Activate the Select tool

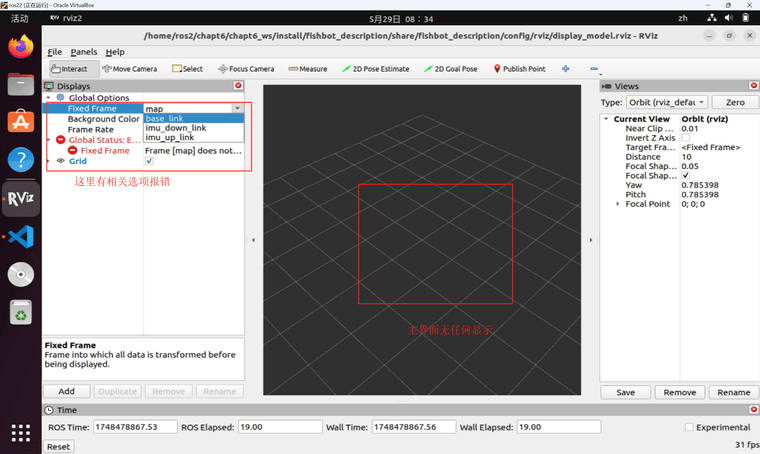point(187,69)
